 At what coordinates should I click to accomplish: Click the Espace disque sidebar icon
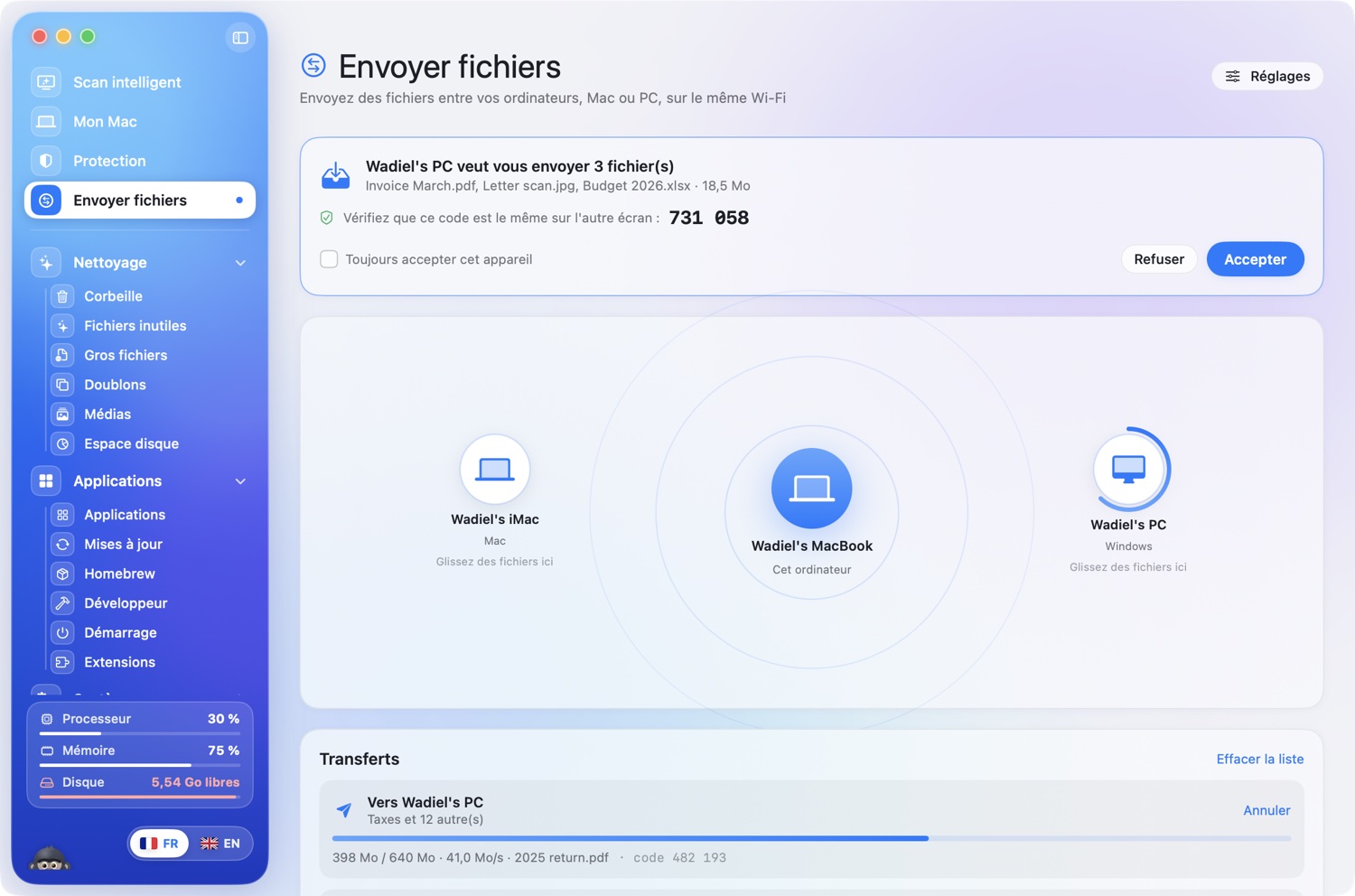pos(62,443)
